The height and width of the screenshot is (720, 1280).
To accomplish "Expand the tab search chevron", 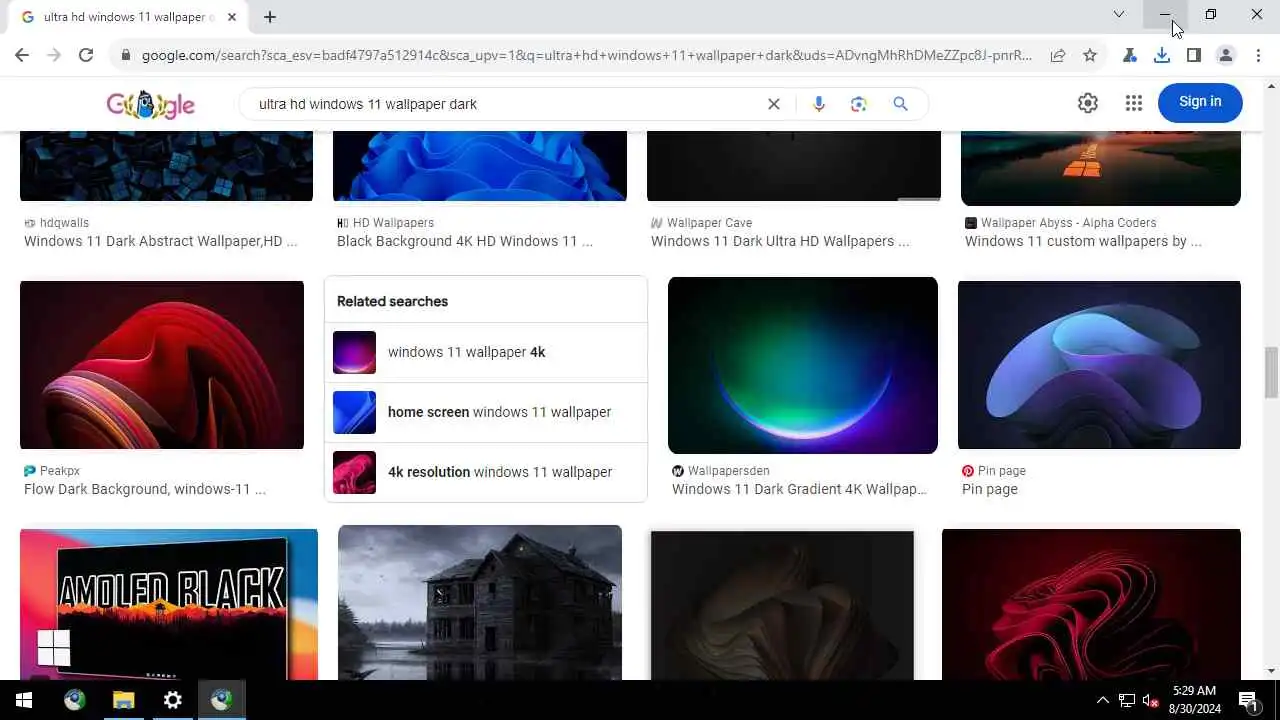I will pos(1118,14).
